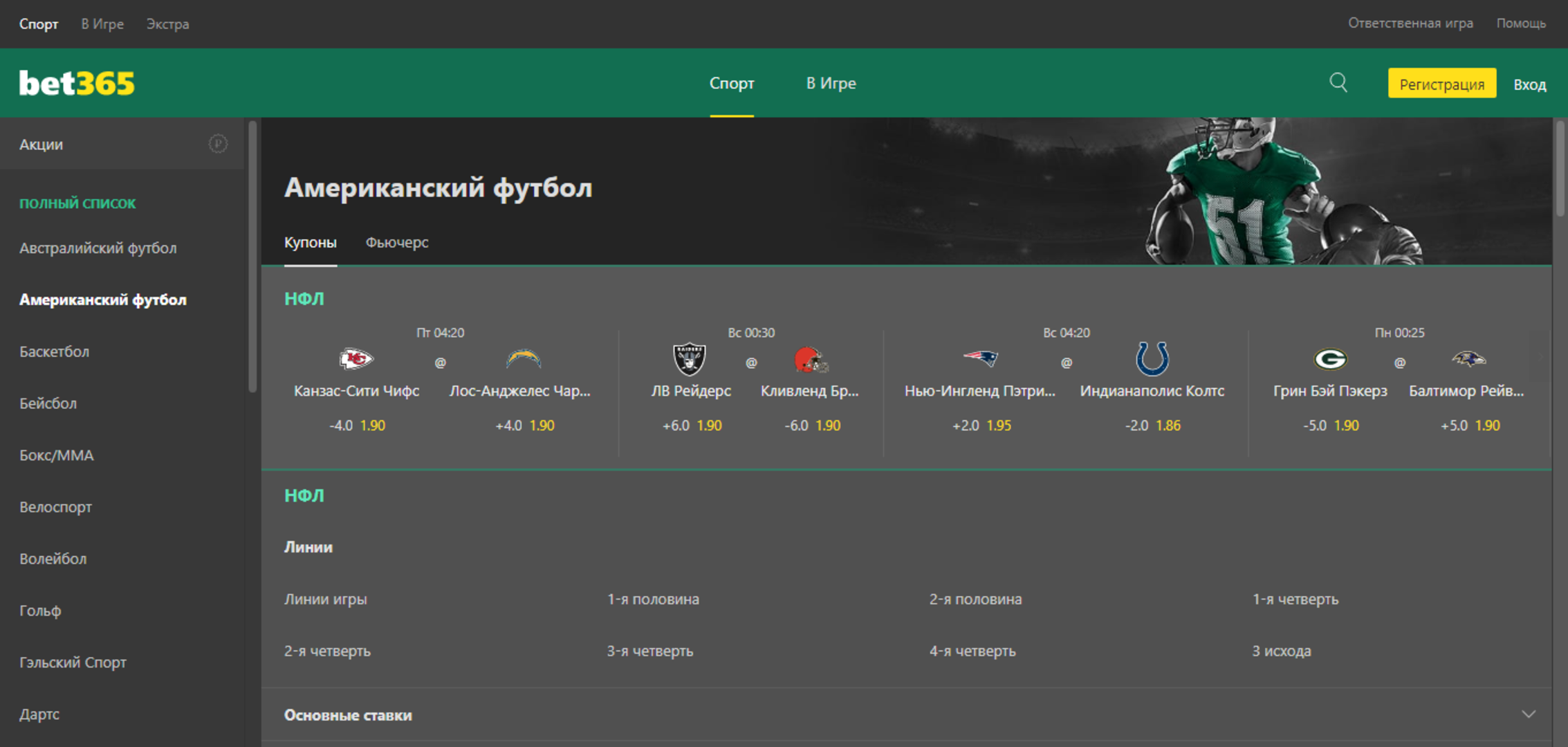This screenshot has height=747, width=1568.
Task: Select the Купоны tab
Action: 311,242
